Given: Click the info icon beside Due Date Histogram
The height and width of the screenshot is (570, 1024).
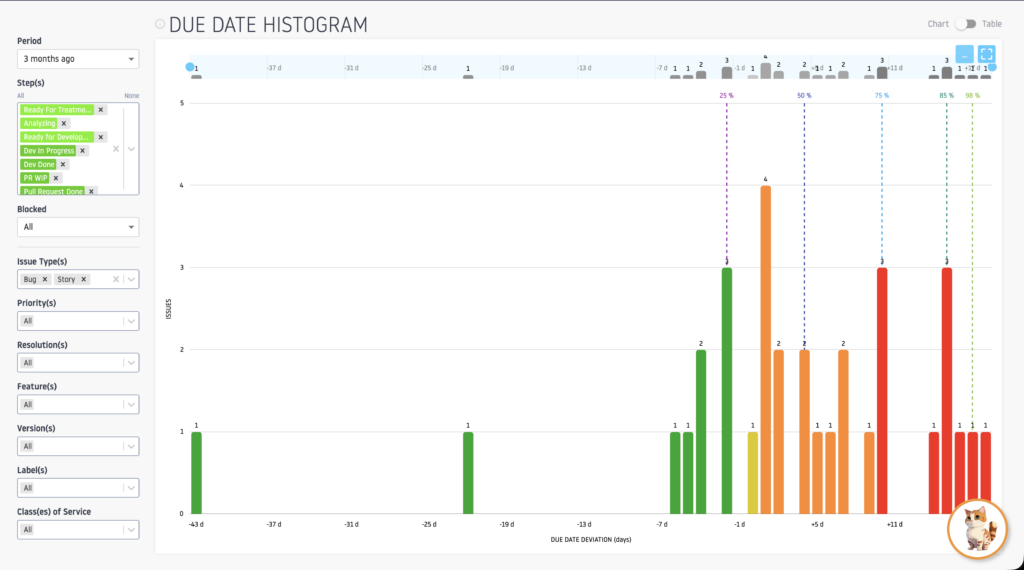Looking at the screenshot, I should click(160, 25).
